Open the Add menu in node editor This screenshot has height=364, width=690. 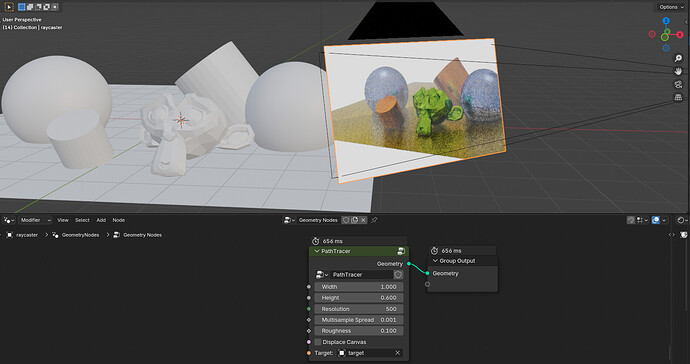coord(101,220)
